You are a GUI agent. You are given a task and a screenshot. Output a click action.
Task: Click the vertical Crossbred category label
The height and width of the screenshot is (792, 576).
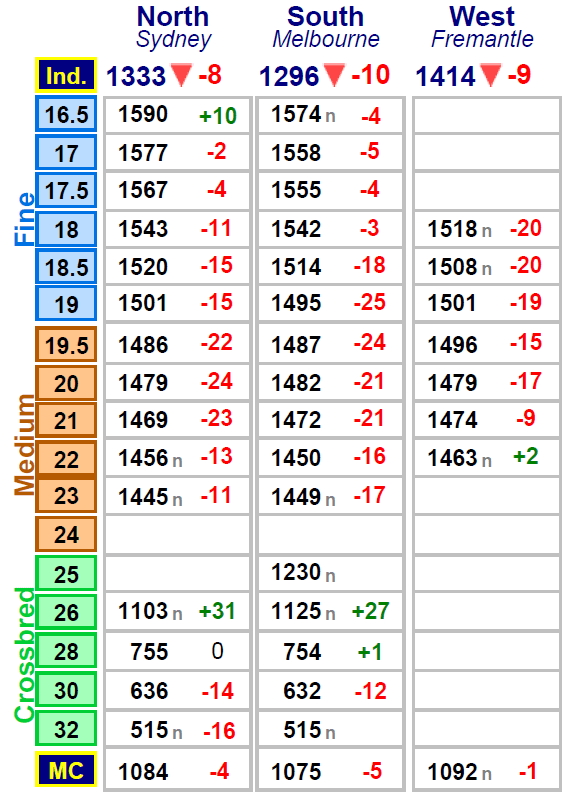24,655
